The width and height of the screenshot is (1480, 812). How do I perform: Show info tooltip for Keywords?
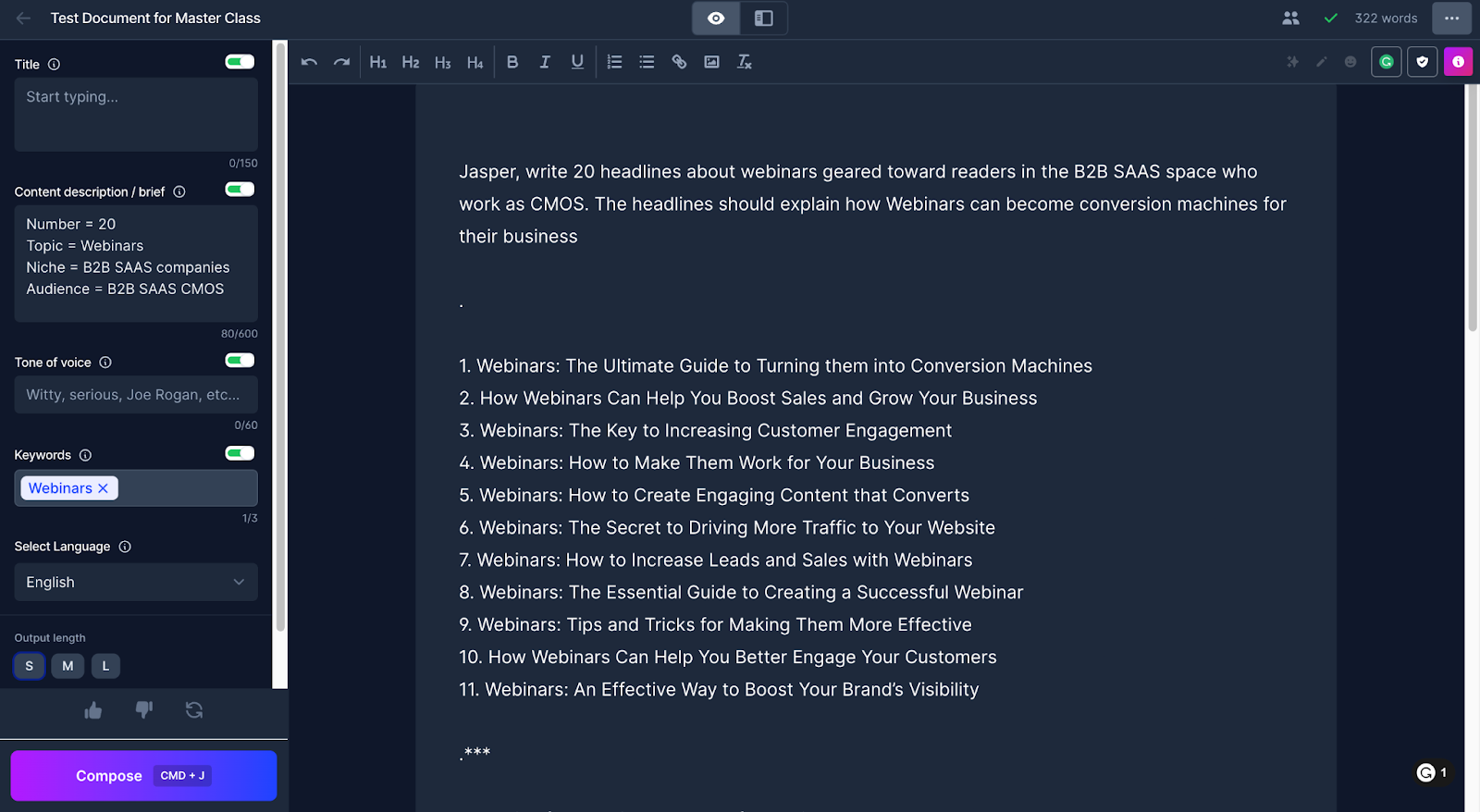(85, 455)
